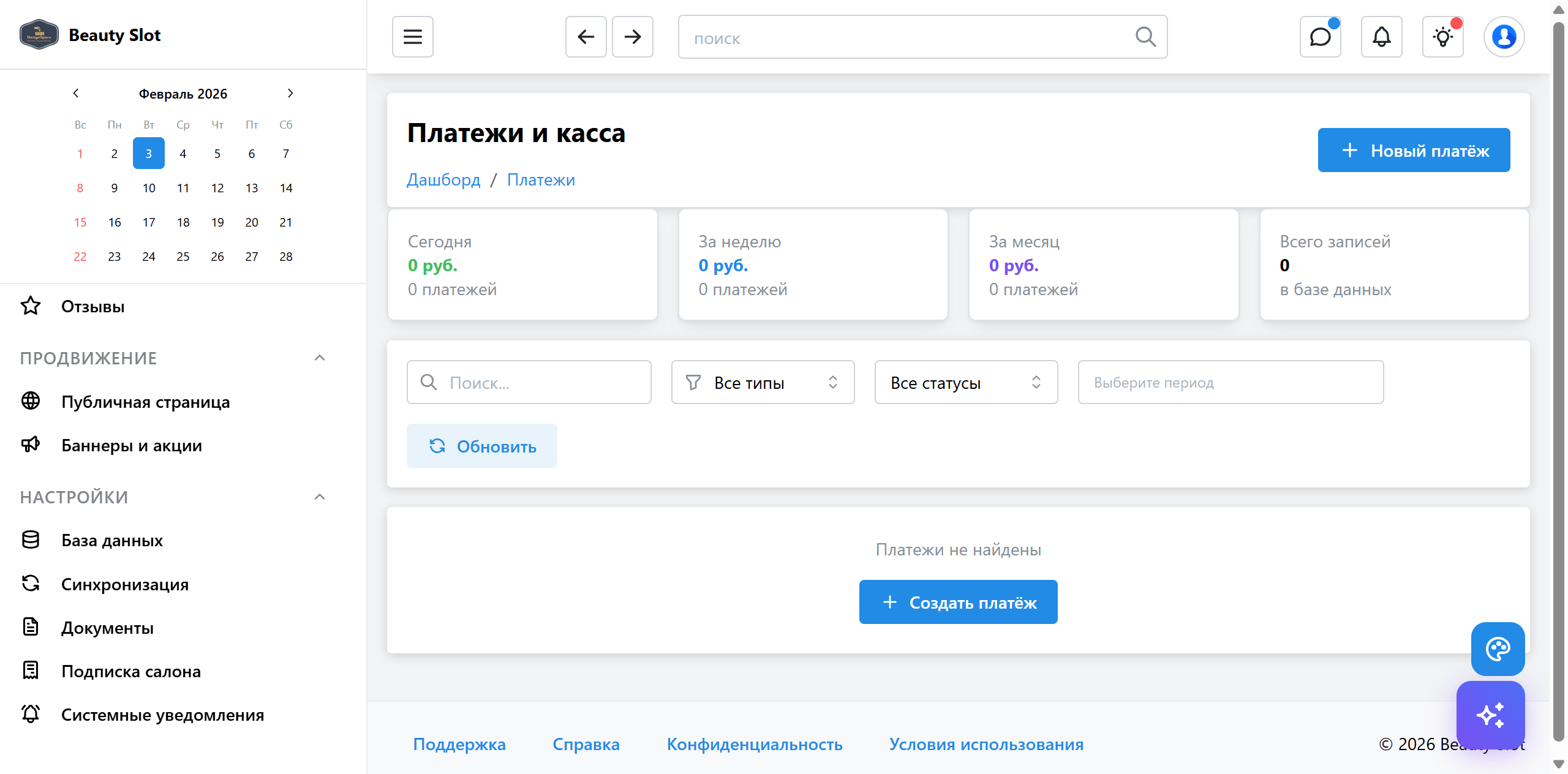Viewport: 1568px width, 774px height.
Task: Go back with the left arrow button
Action: (586, 37)
